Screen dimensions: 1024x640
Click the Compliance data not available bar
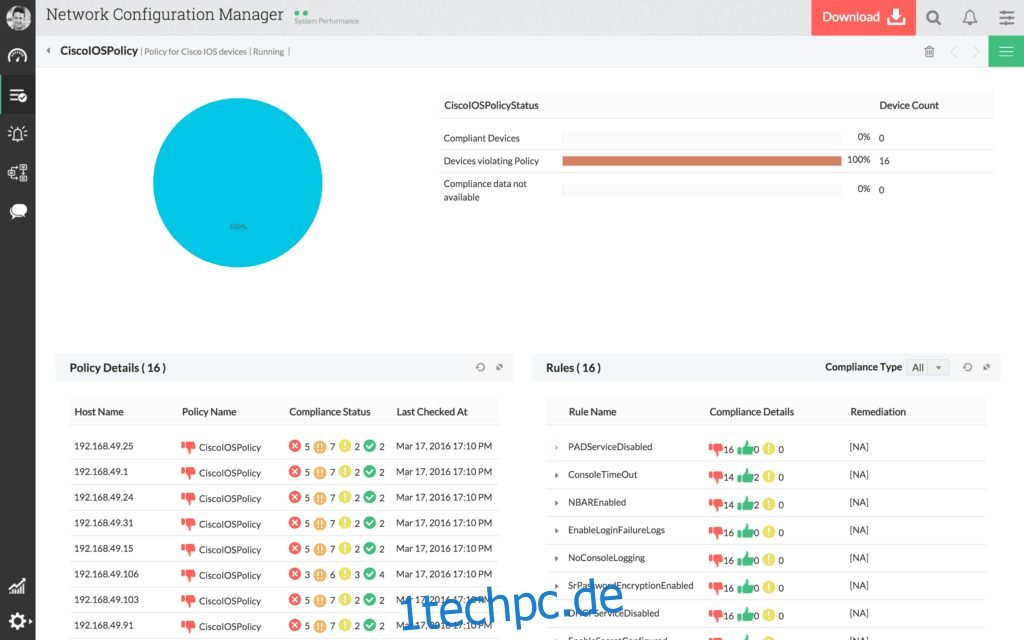[701, 190]
